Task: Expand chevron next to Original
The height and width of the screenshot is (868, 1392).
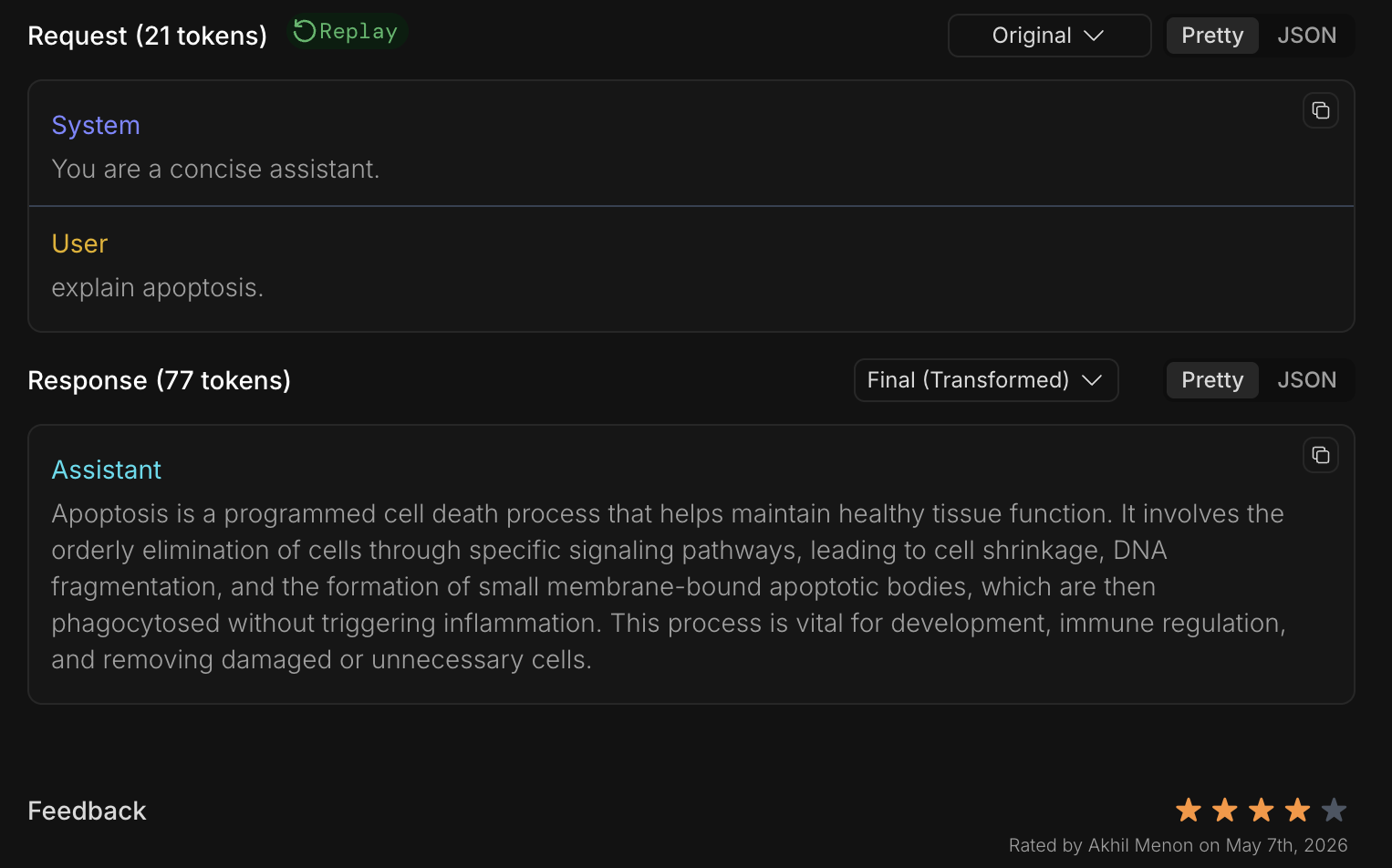Action: click(x=1094, y=36)
